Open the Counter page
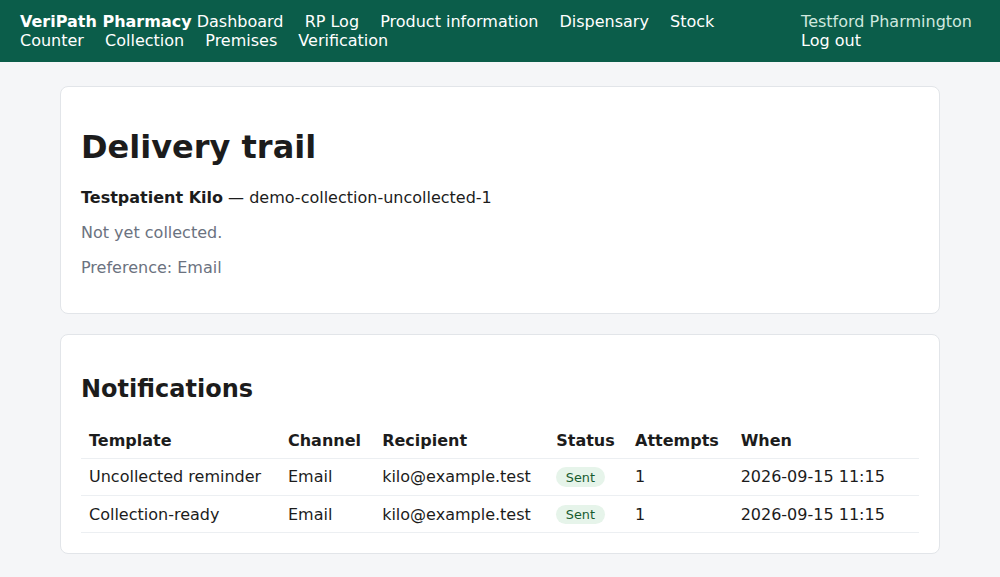Viewport: 1000px width, 577px height. [x=52, y=40]
